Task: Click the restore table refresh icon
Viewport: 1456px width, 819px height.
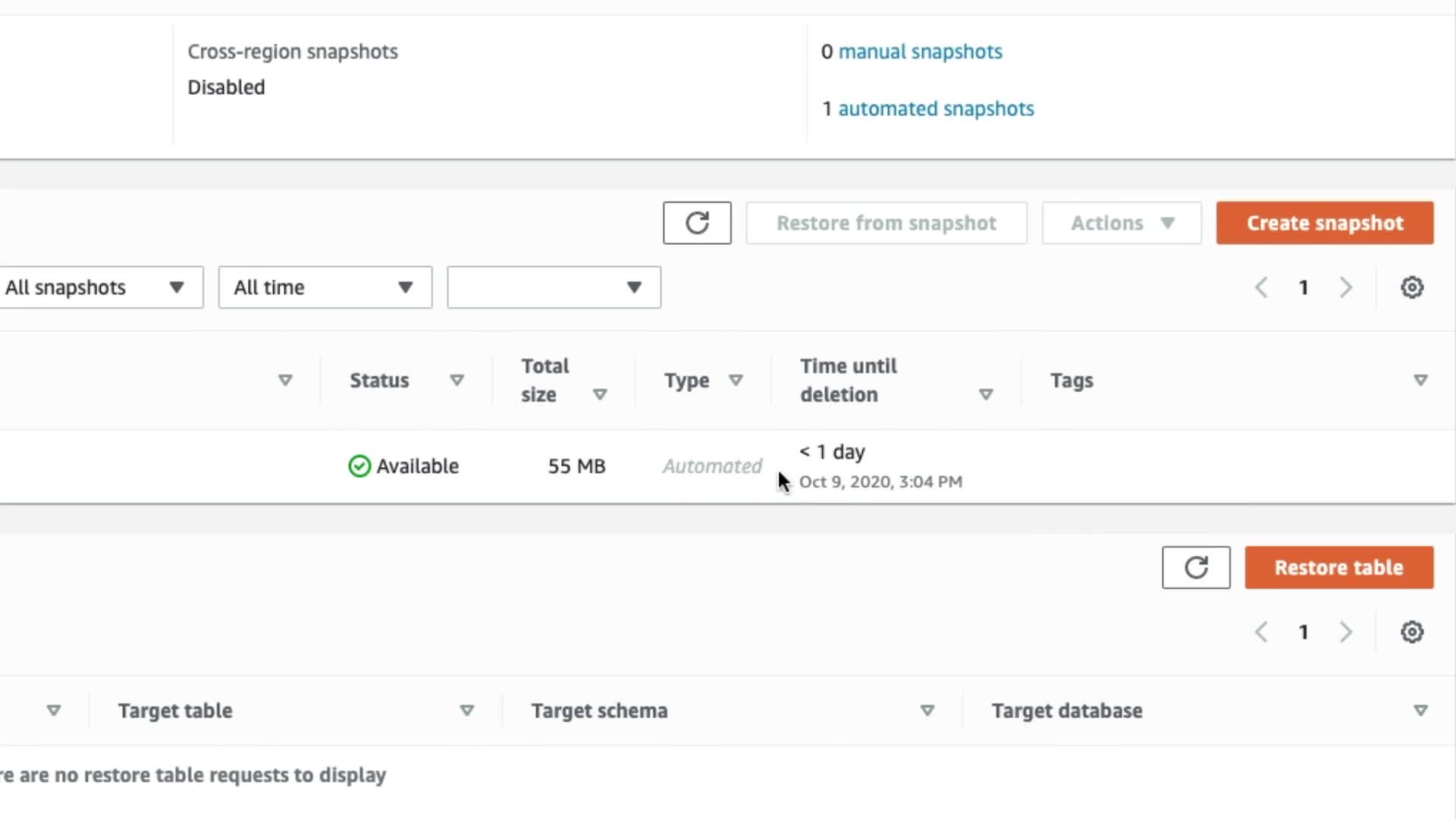Action: (x=1196, y=567)
